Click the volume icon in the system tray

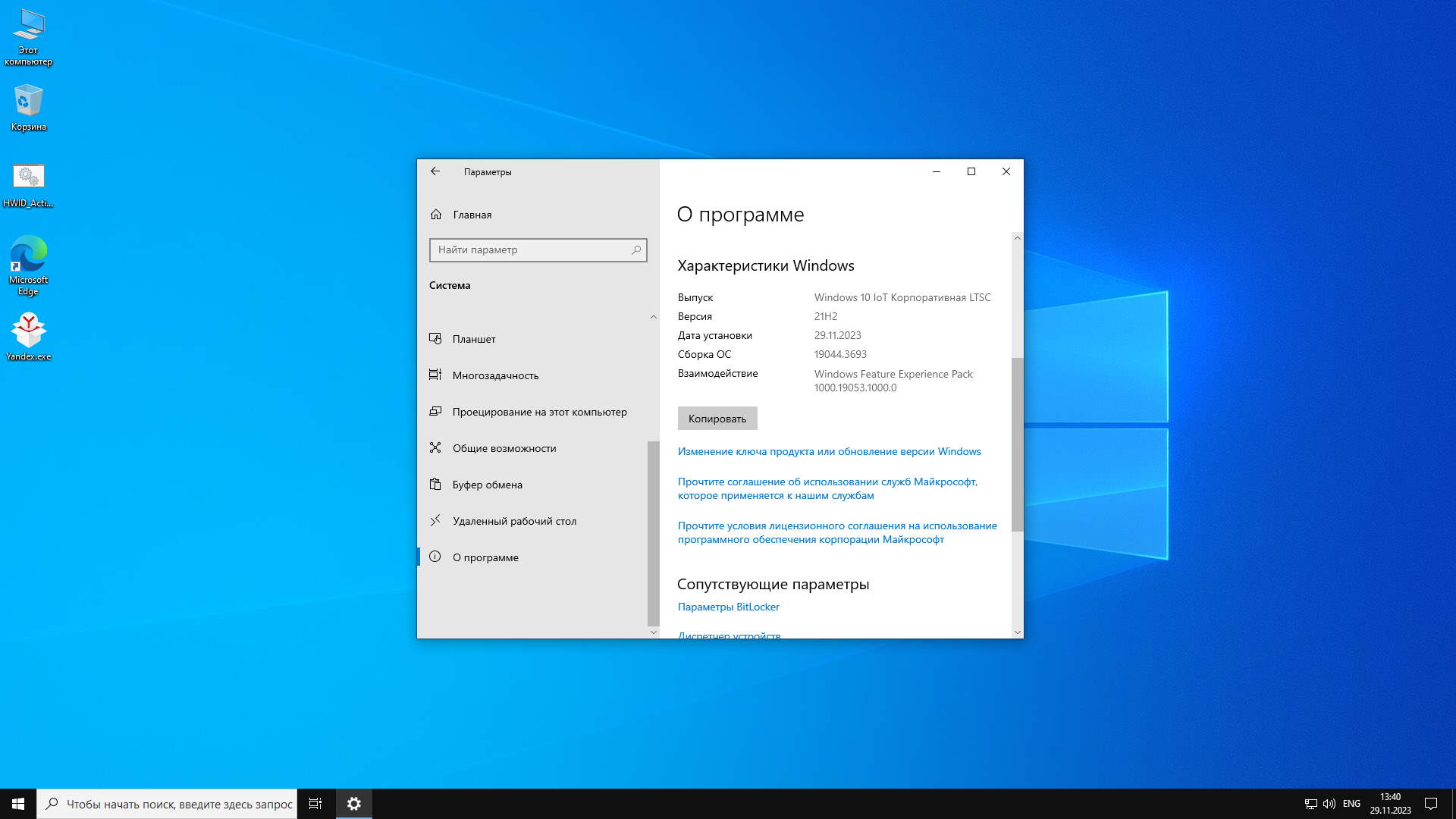coord(1329,804)
